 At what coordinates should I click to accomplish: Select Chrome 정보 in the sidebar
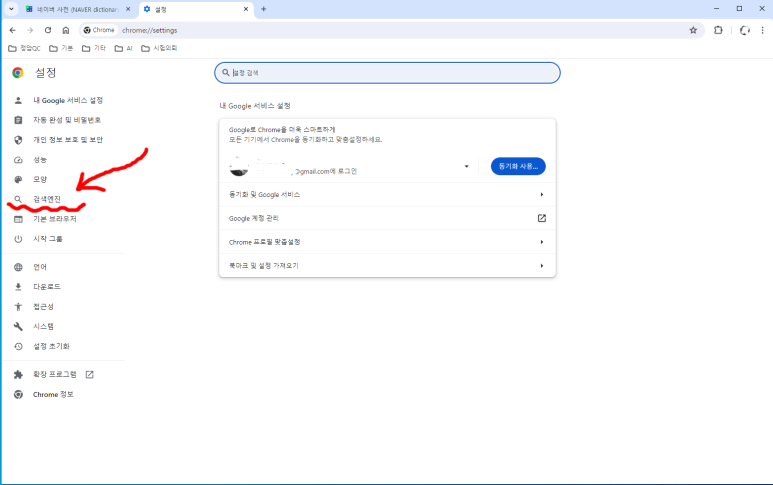point(53,394)
